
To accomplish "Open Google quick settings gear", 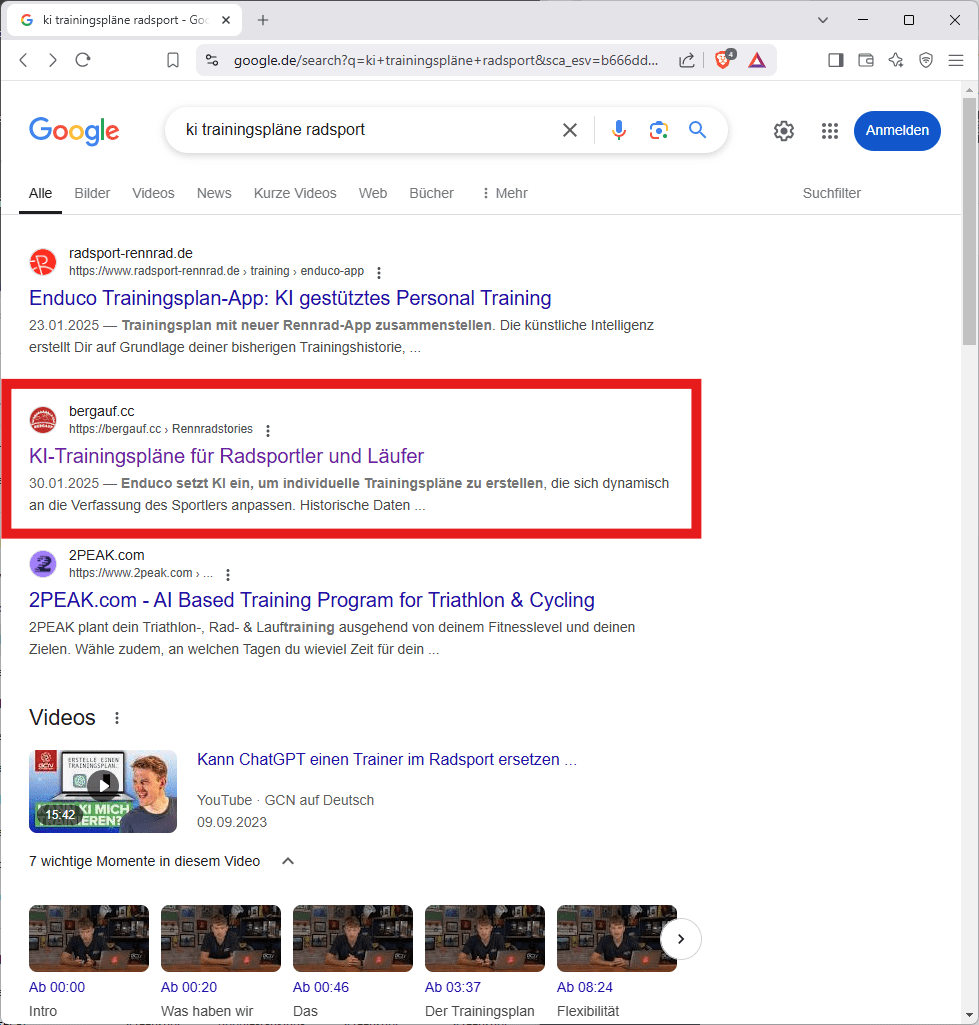I will pos(784,131).
